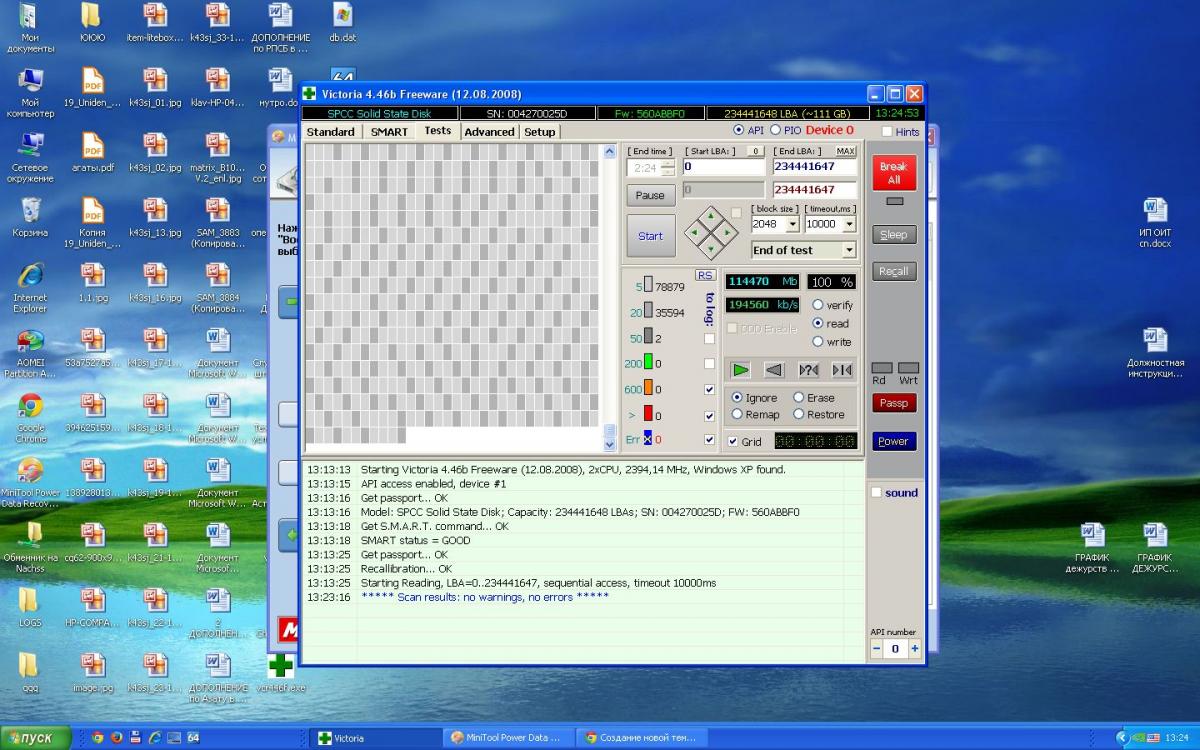
Task: Decrease the API number with minus
Action: pos(877,648)
